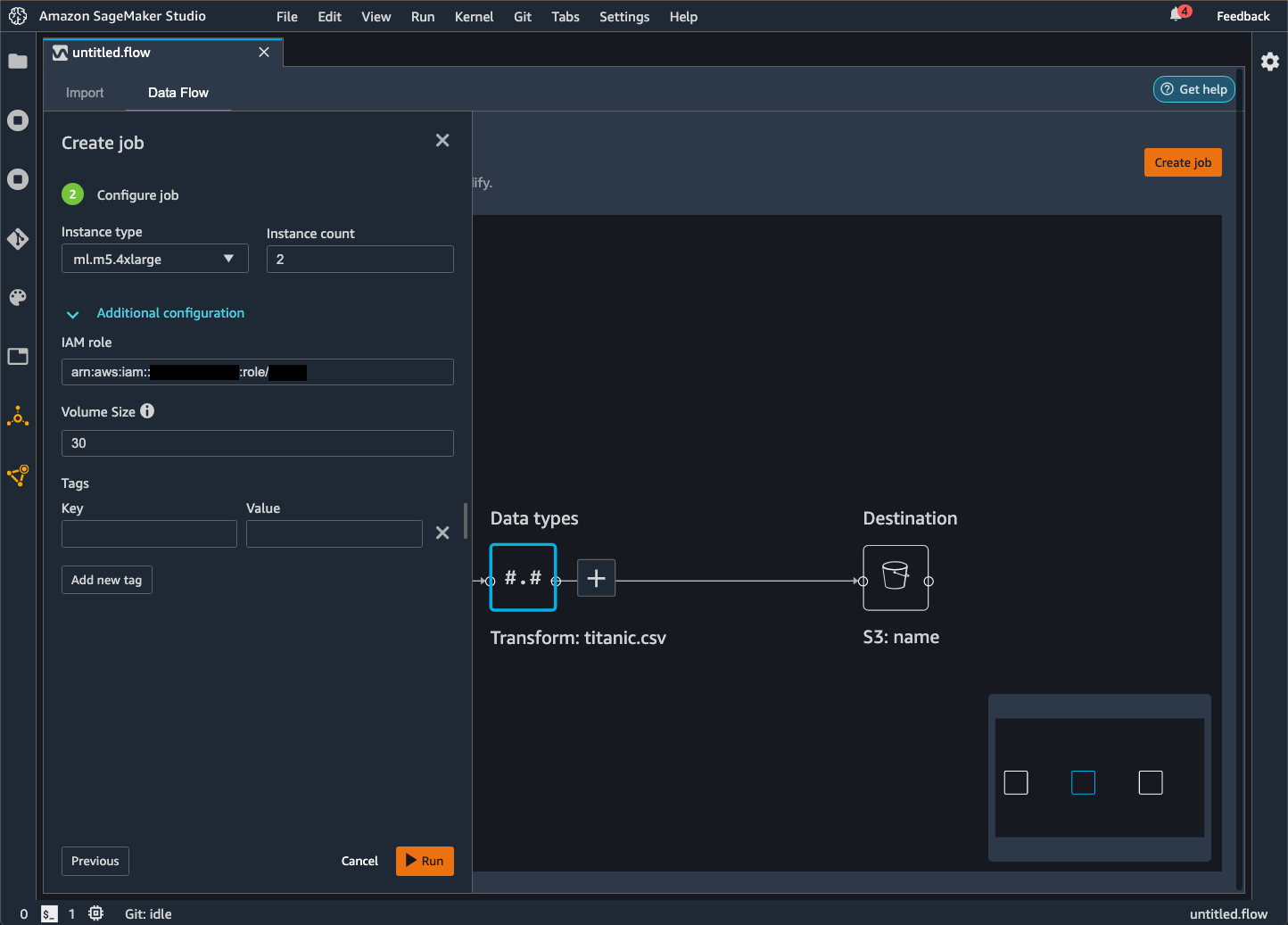Remove the tag row with X icon
Image resolution: width=1288 pixels, height=925 pixels.
click(442, 533)
